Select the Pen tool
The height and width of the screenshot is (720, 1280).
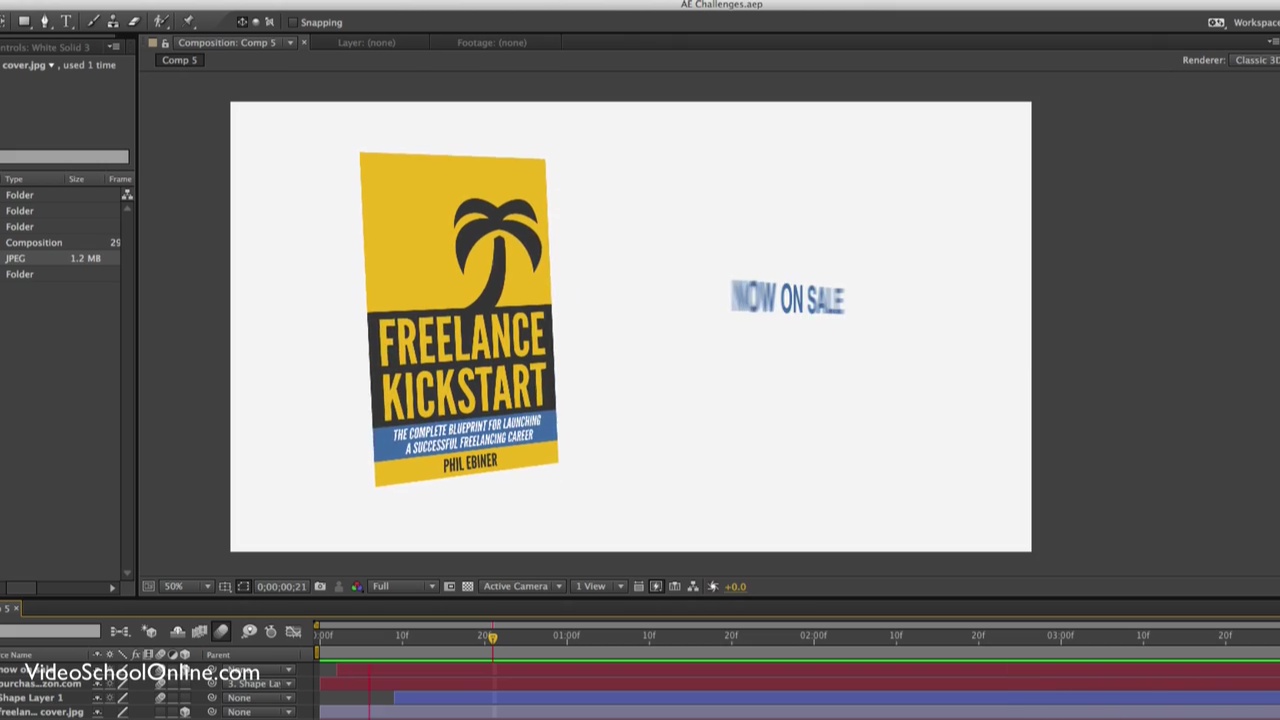pos(45,21)
